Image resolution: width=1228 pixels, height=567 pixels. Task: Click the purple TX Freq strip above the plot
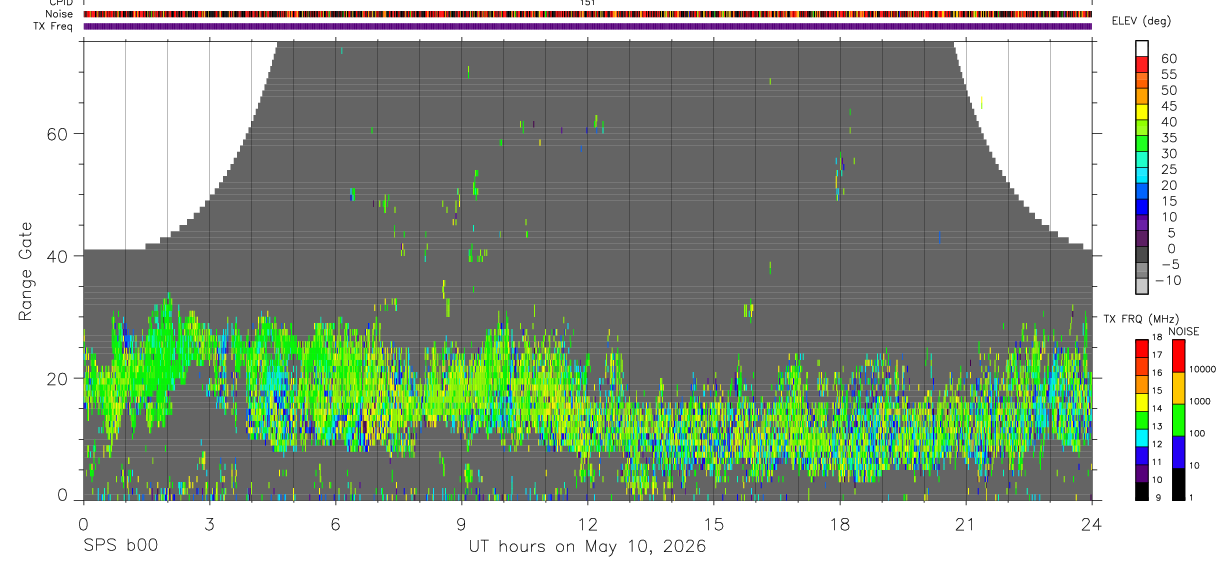tap(587, 26)
